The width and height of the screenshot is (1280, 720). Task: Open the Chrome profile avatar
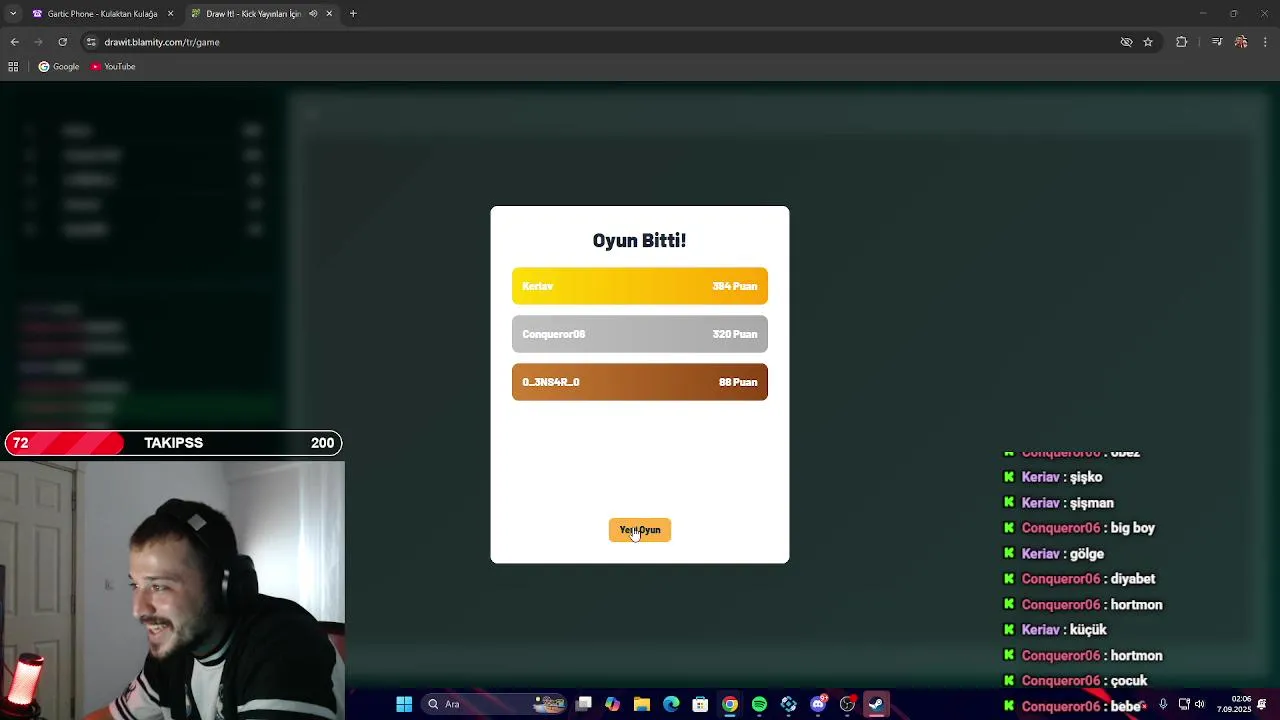pos(1241,42)
